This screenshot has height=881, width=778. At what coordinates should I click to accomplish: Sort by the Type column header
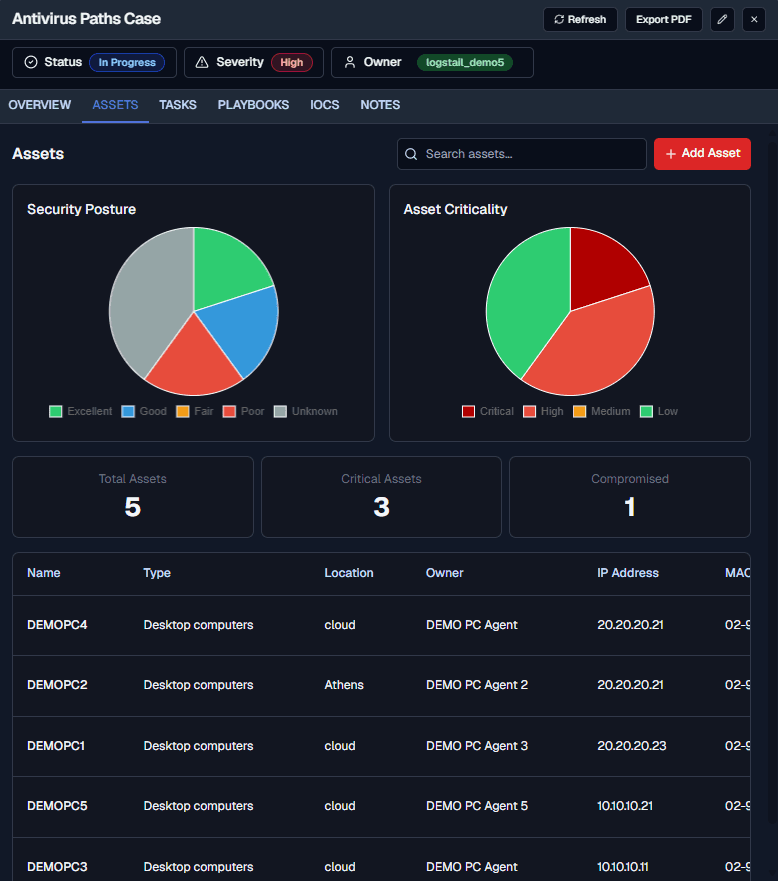pos(157,573)
